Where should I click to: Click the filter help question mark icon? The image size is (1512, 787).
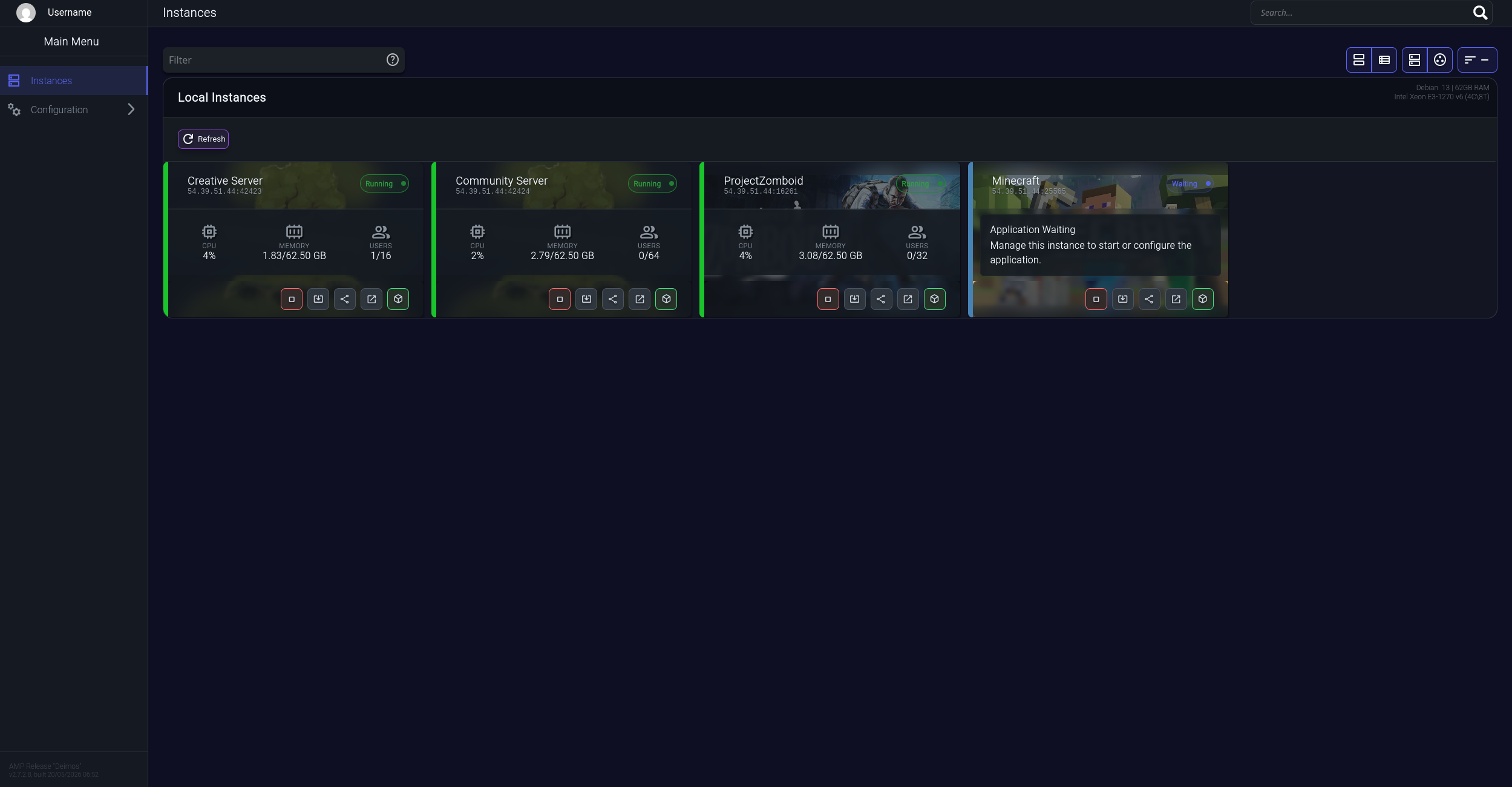(x=393, y=60)
